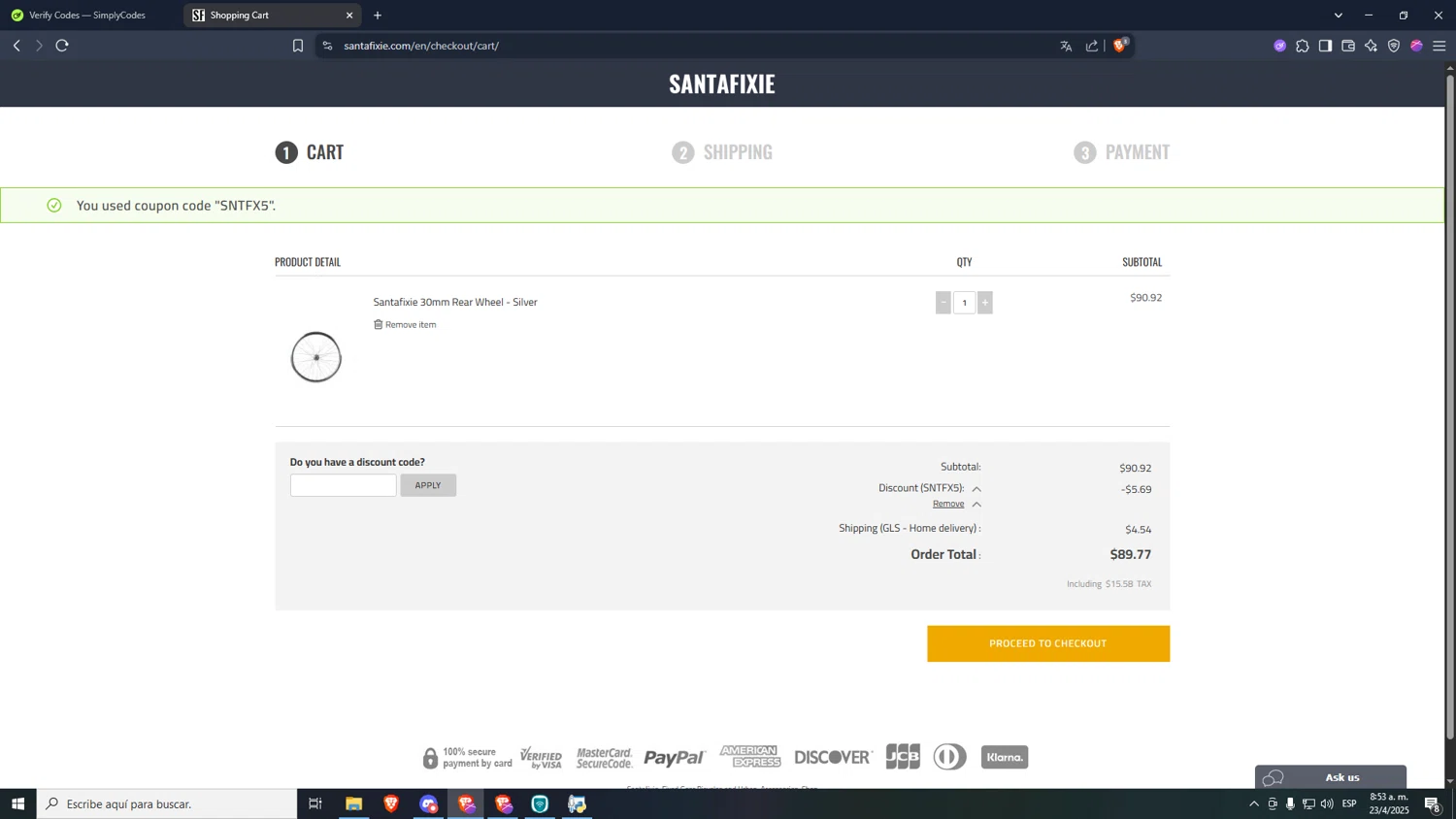Click the share page icon
Viewport: 1456px width, 819px height.
click(x=1092, y=46)
